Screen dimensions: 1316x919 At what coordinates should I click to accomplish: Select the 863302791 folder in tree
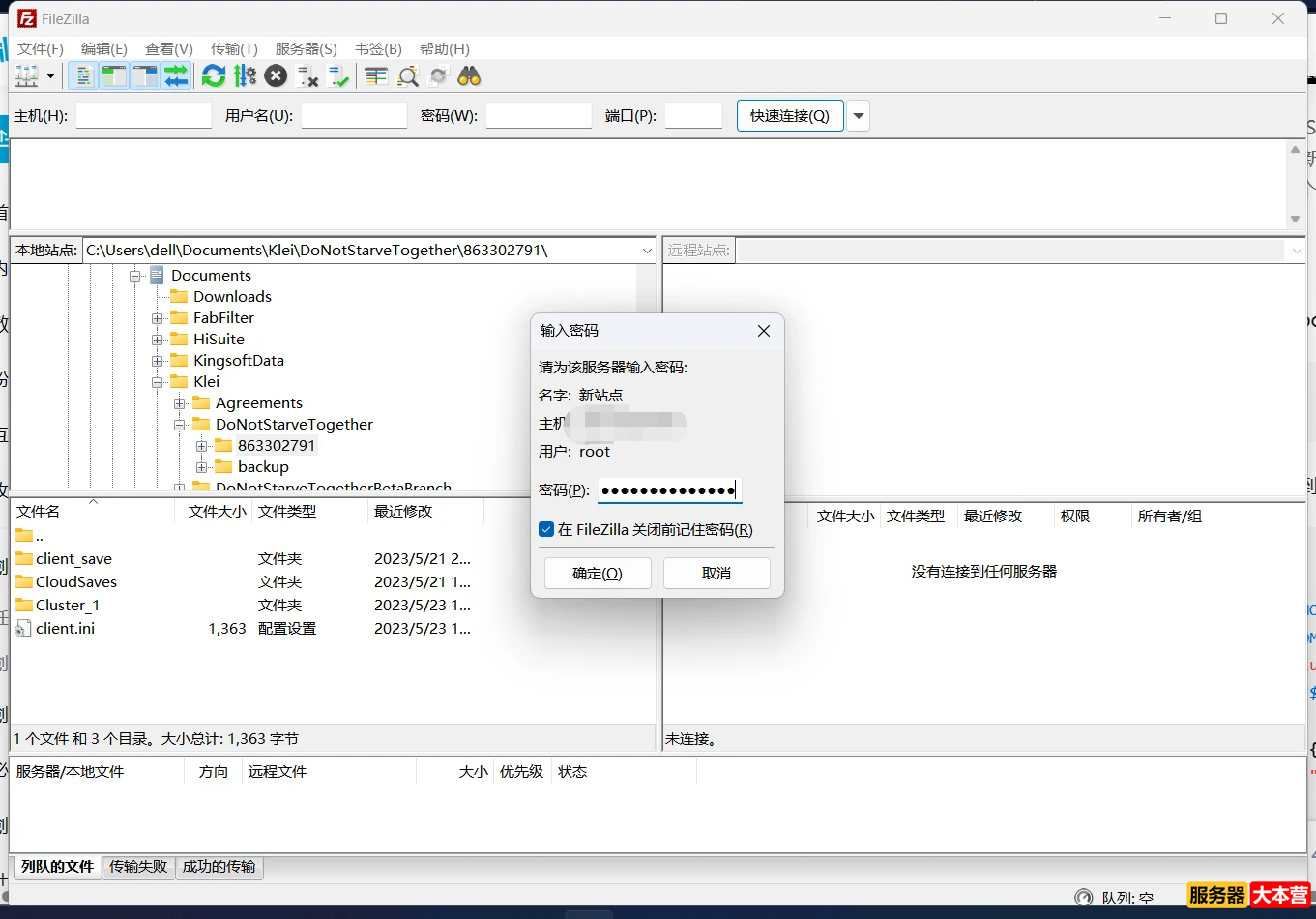(277, 446)
